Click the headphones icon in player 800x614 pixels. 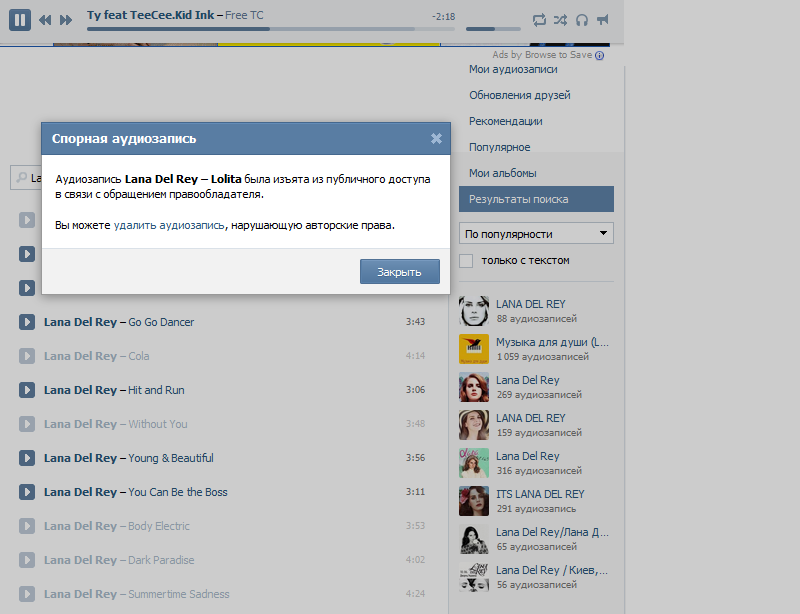(582, 20)
